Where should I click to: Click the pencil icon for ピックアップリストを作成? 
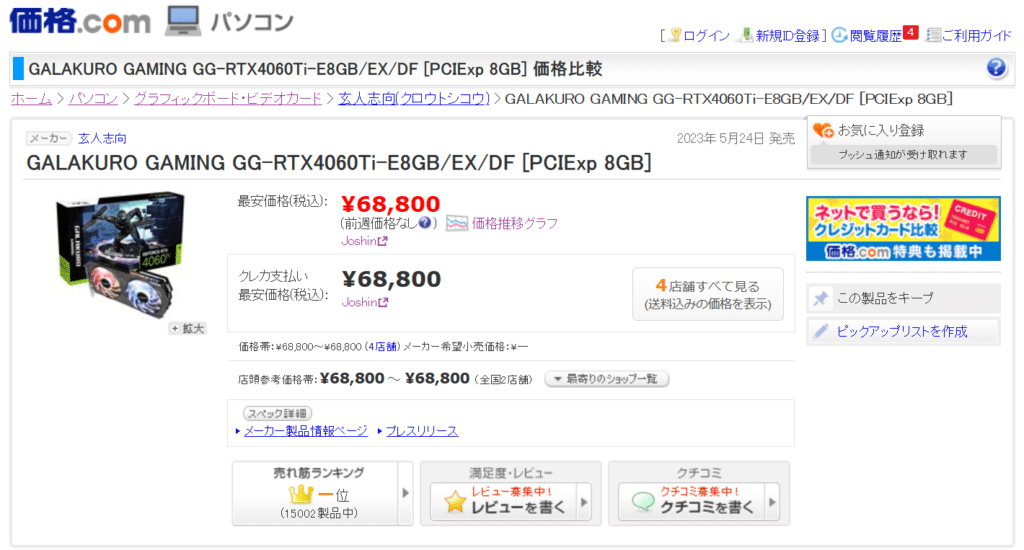tap(820, 331)
